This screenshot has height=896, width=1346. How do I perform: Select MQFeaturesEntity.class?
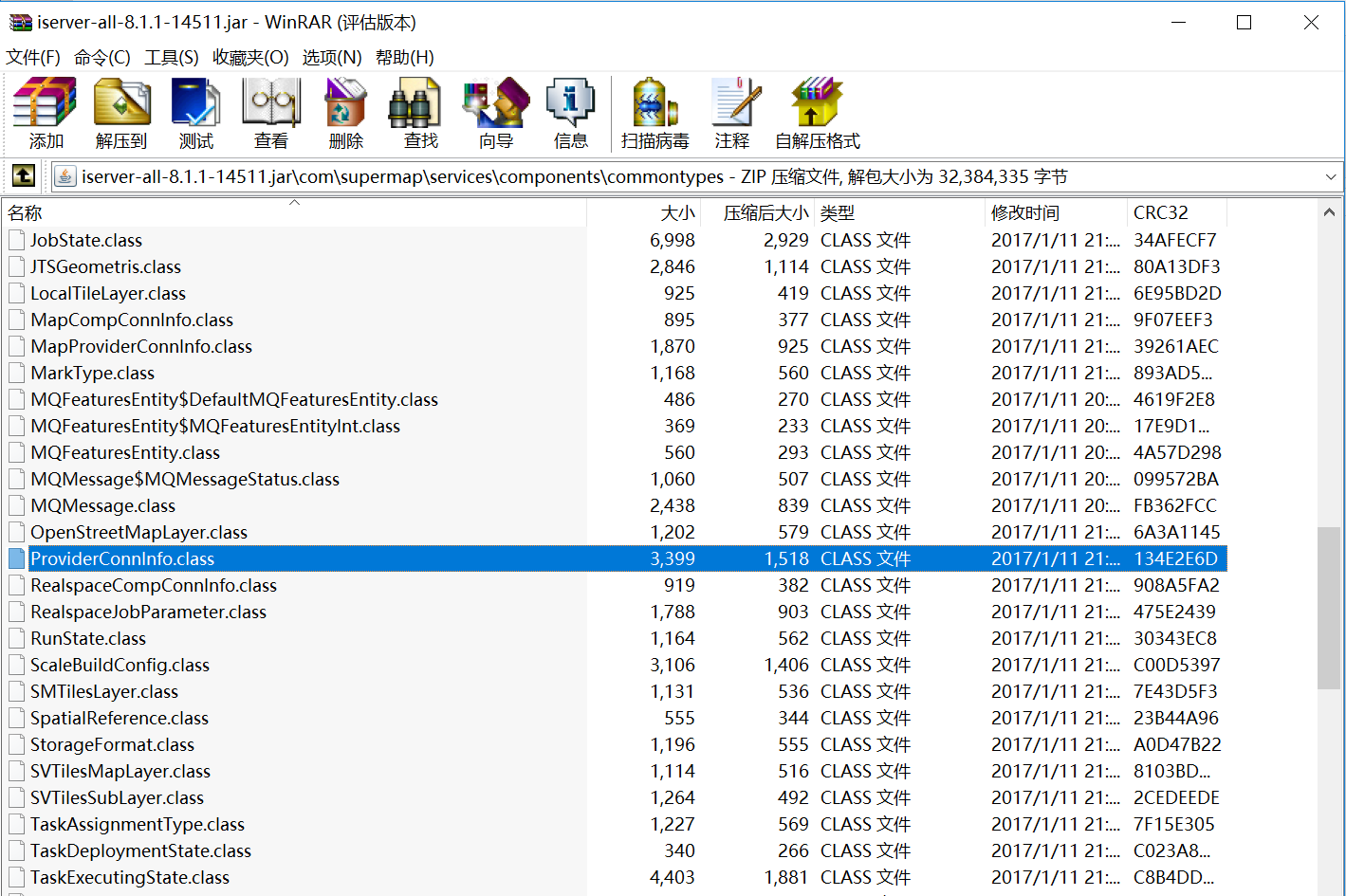pos(125,452)
